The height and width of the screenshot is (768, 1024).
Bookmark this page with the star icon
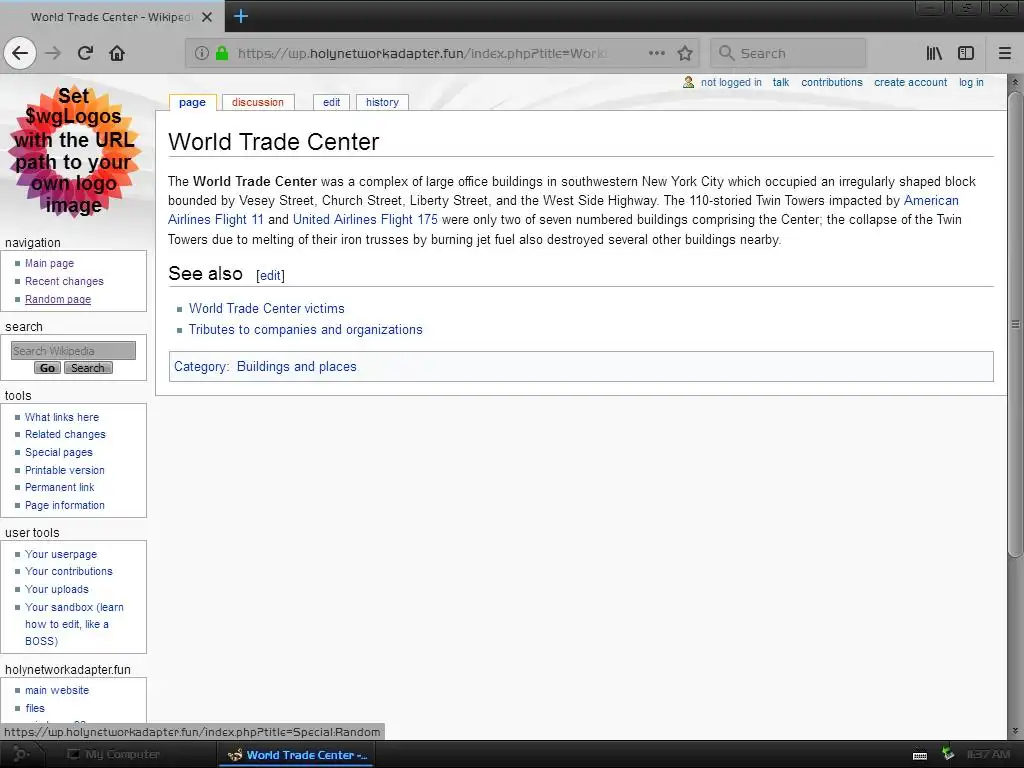pos(685,53)
